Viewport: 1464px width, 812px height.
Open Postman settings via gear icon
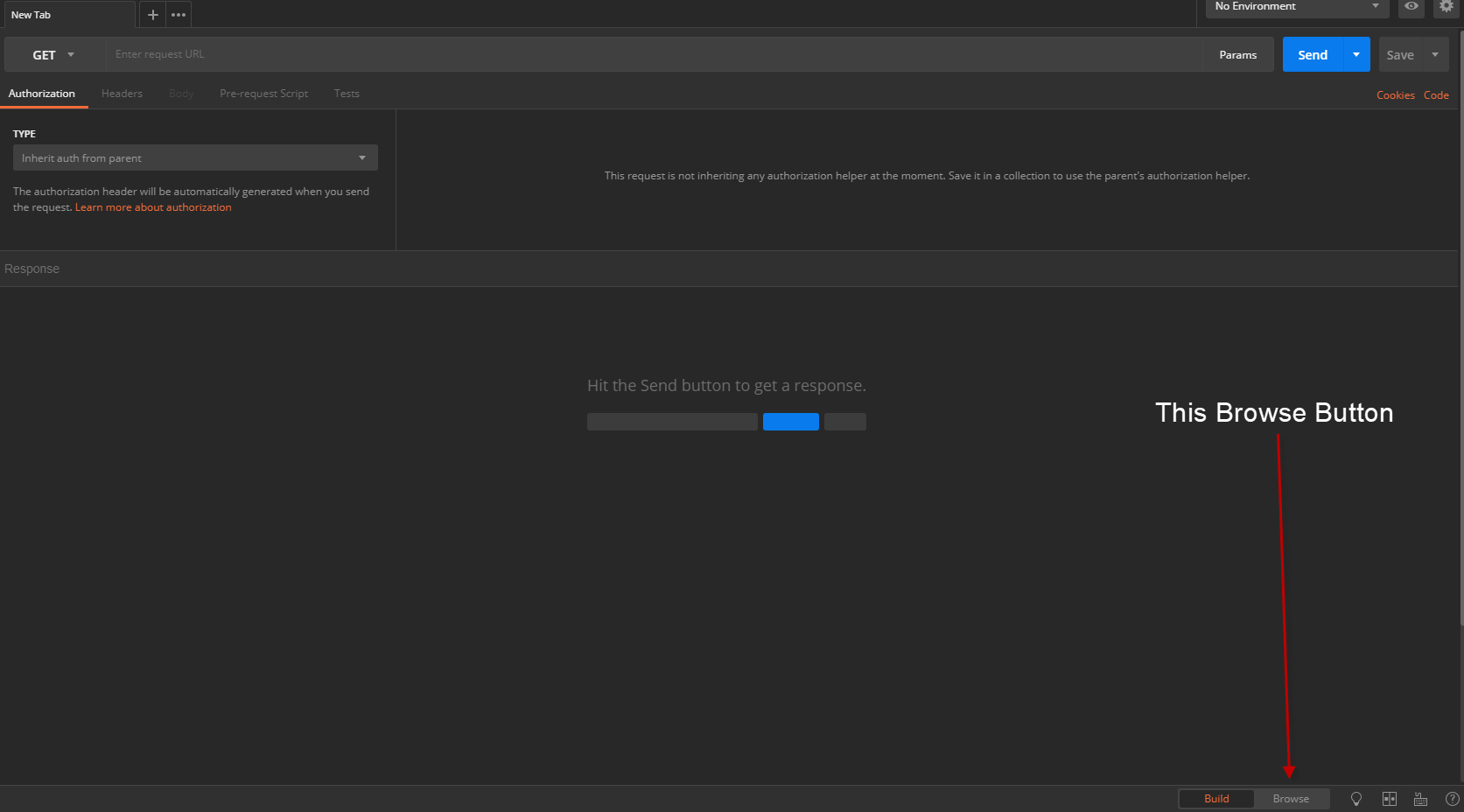pyautogui.click(x=1446, y=7)
